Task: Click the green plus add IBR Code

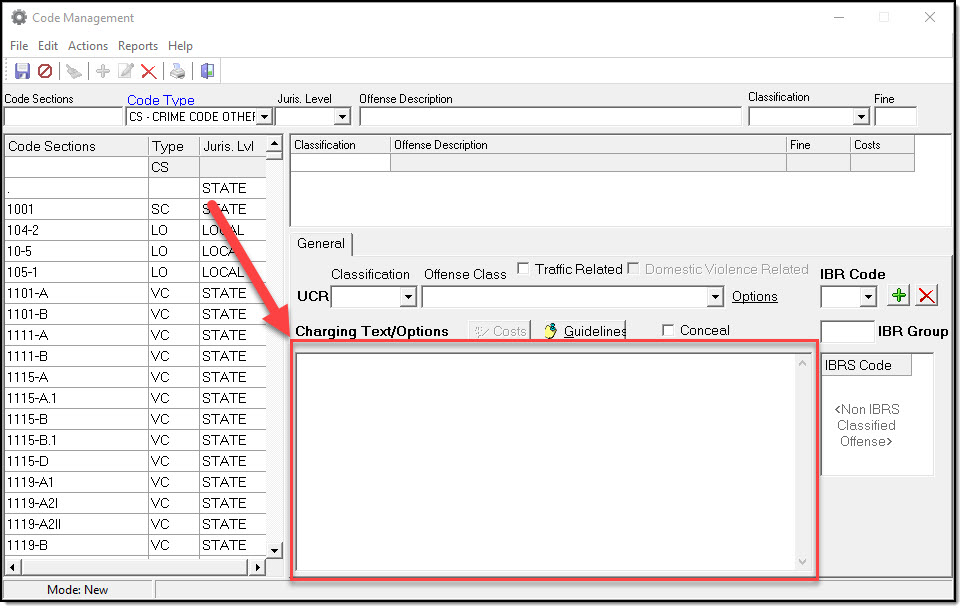Action: 899,296
